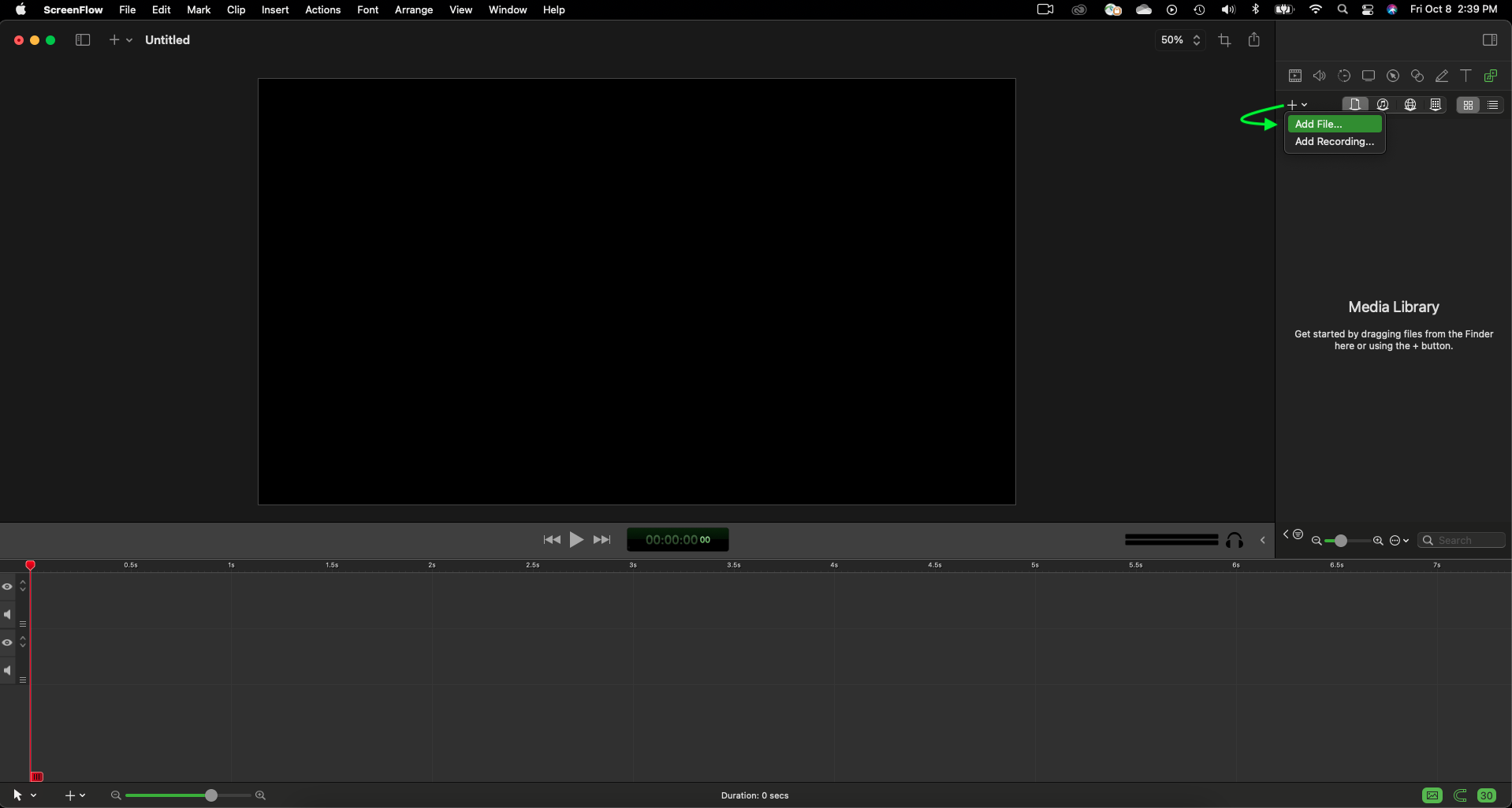Screen dimensions: 1512x808
Task: Open the canvas 50% zoom dropdown
Action: [1180, 40]
